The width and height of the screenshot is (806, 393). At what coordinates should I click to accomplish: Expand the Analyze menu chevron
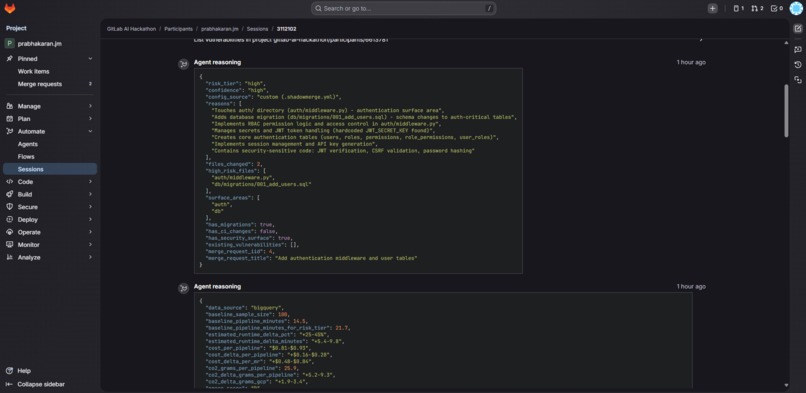coord(90,257)
